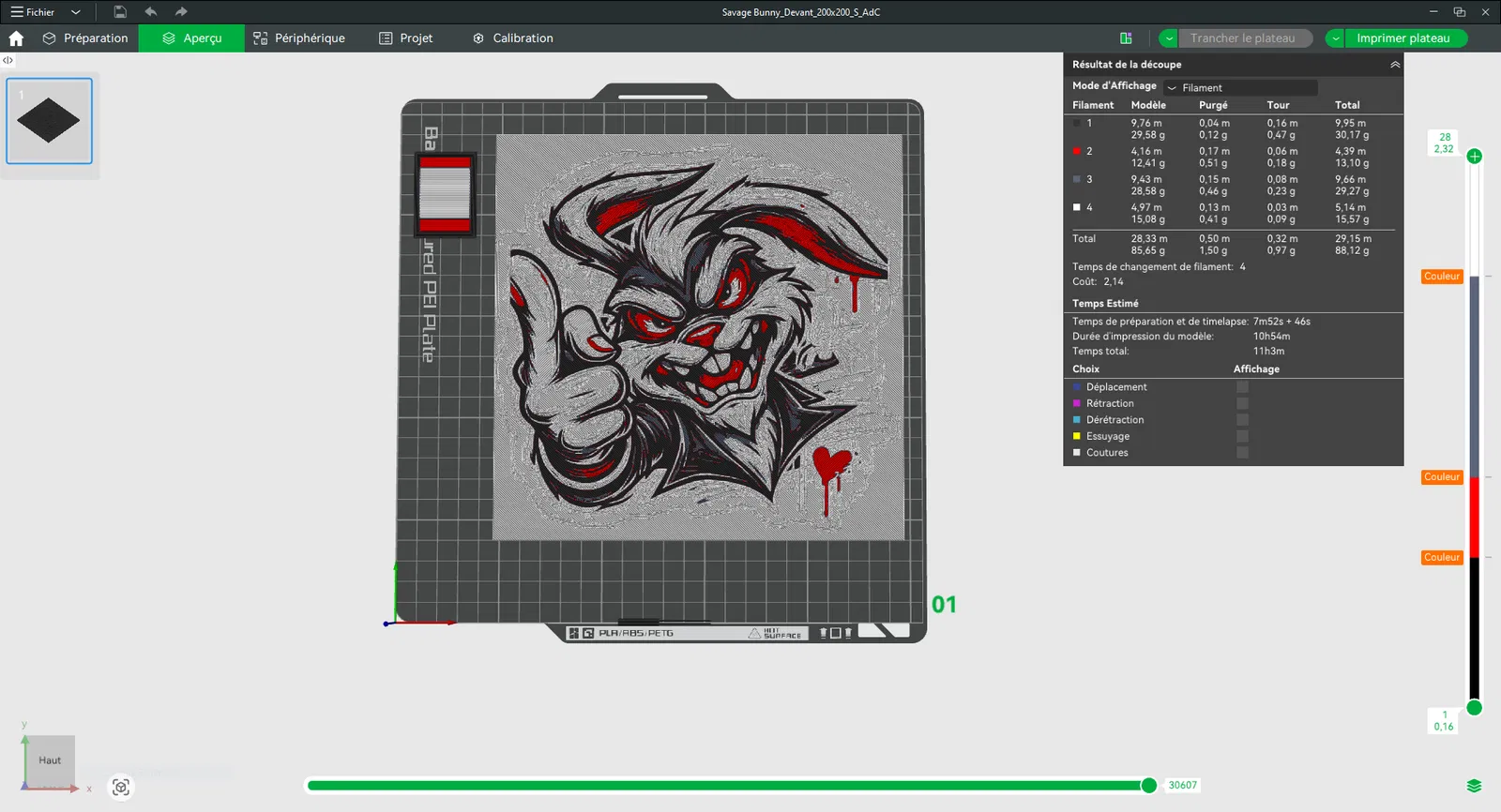The height and width of the screenshot is (812, 1501).
Task: Add a layer action with green plus
Action: coord(1475,157)
